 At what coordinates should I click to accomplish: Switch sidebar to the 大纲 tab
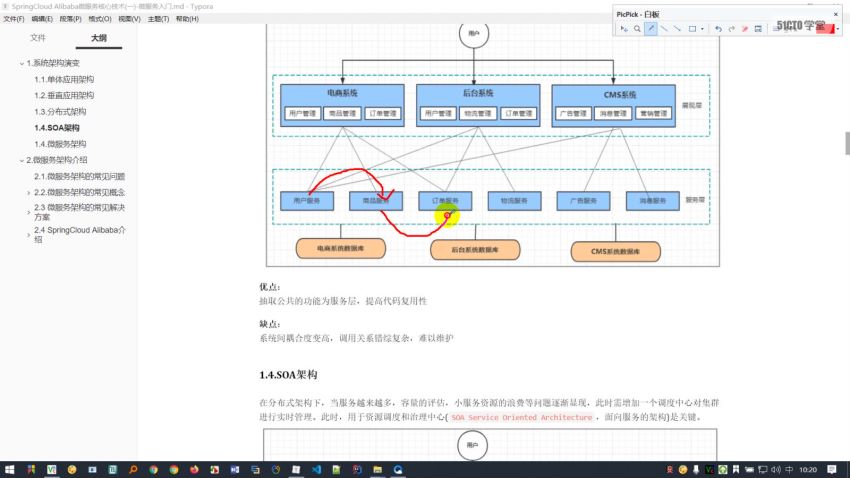(99, 38)
